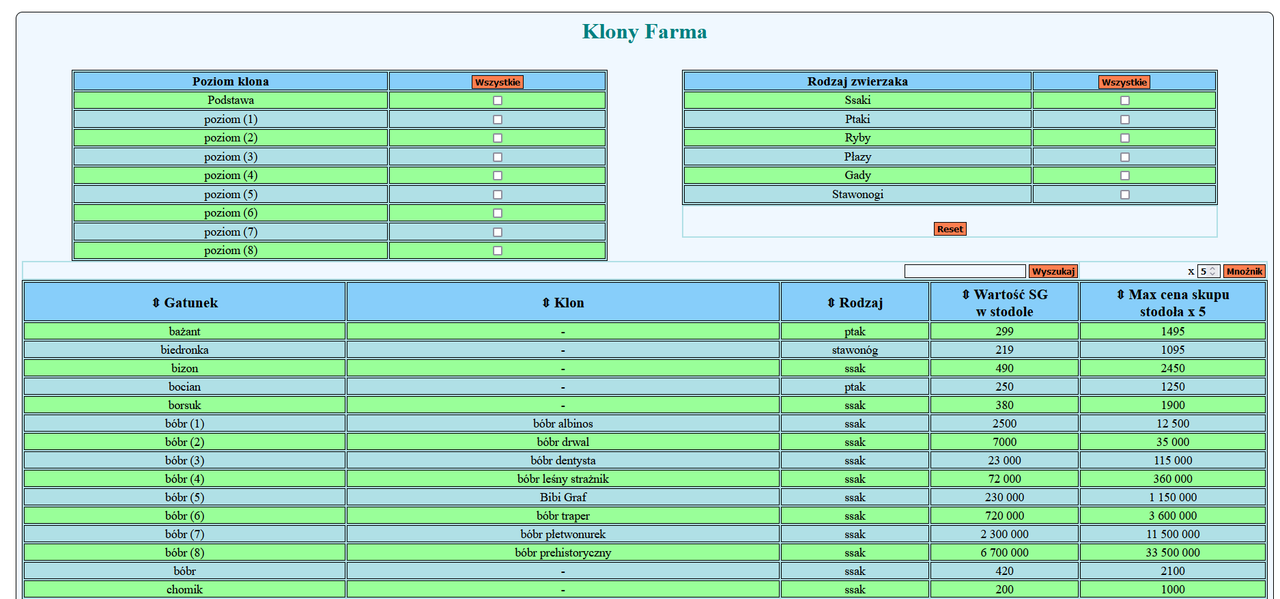The image size is (1280, 599).
Task: Toggle the poziom (3) checkbox
Action: pyautogui.click(x=498, y=157)
